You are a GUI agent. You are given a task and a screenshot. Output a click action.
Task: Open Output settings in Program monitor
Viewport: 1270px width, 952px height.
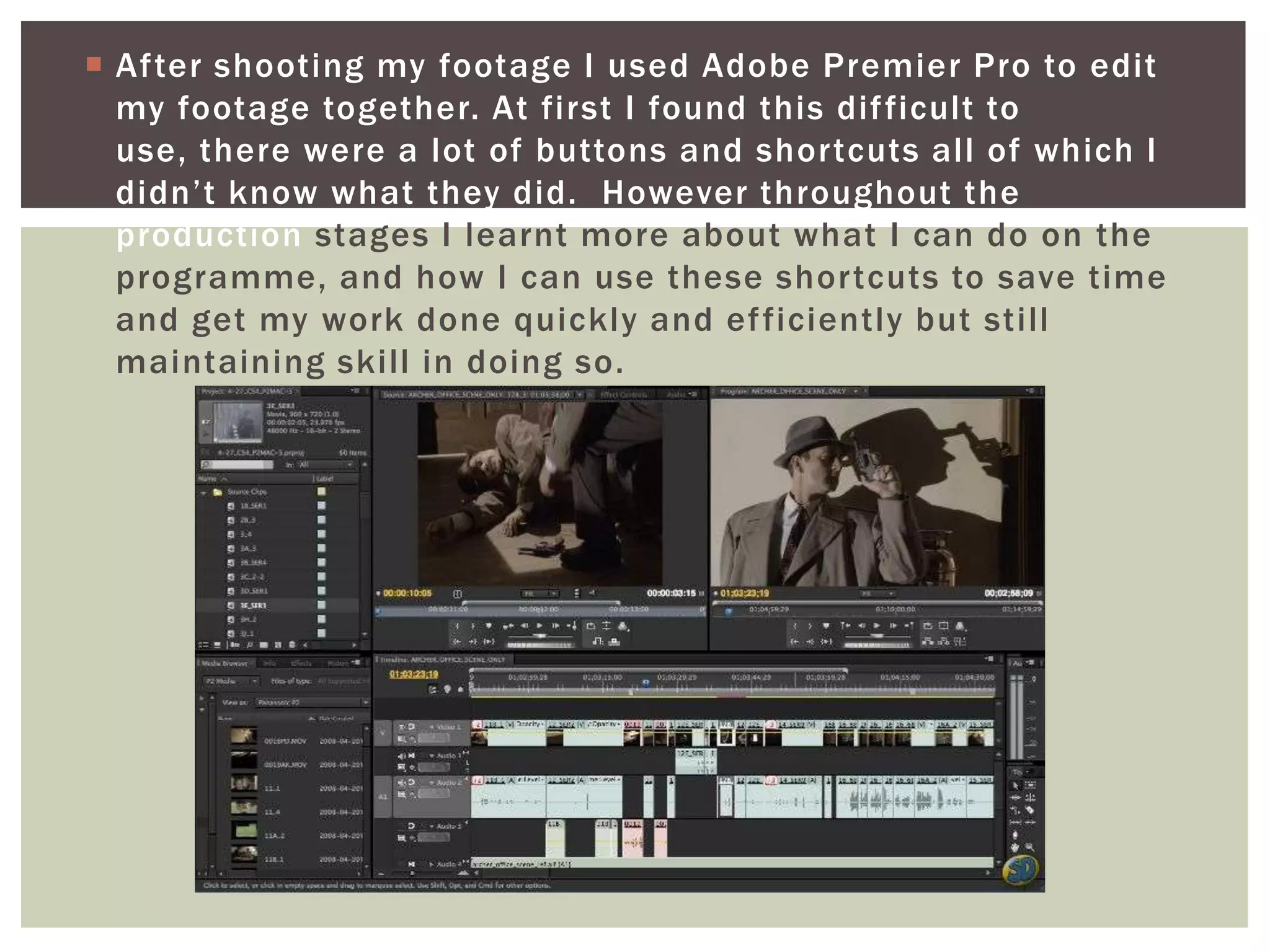coord(960,626)
